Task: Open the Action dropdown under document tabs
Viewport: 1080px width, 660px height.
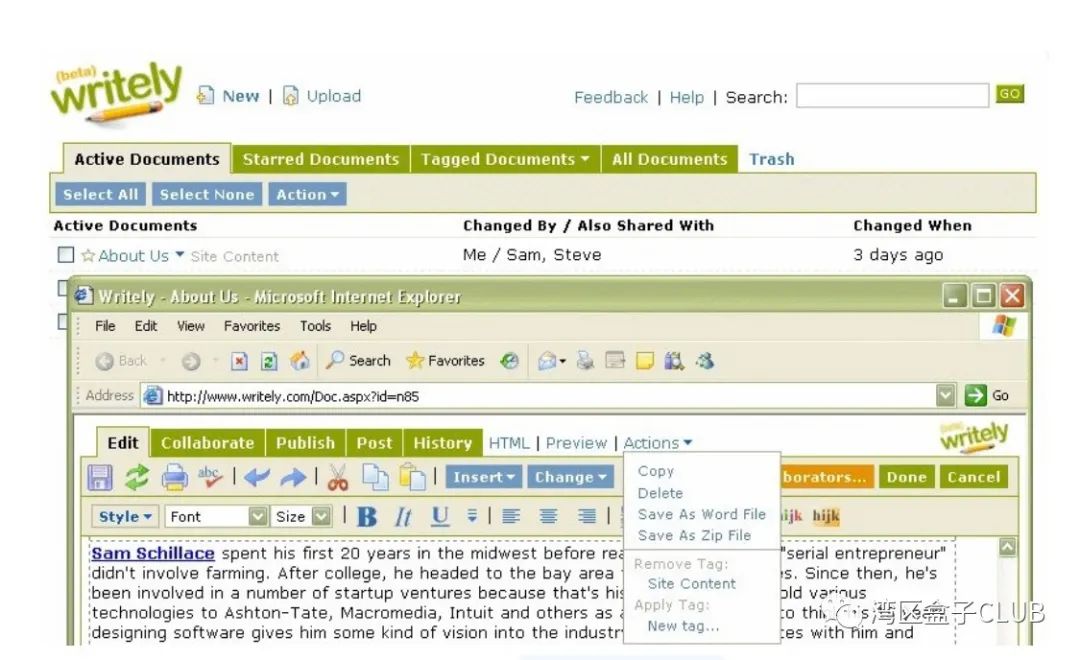Action: 307,194
